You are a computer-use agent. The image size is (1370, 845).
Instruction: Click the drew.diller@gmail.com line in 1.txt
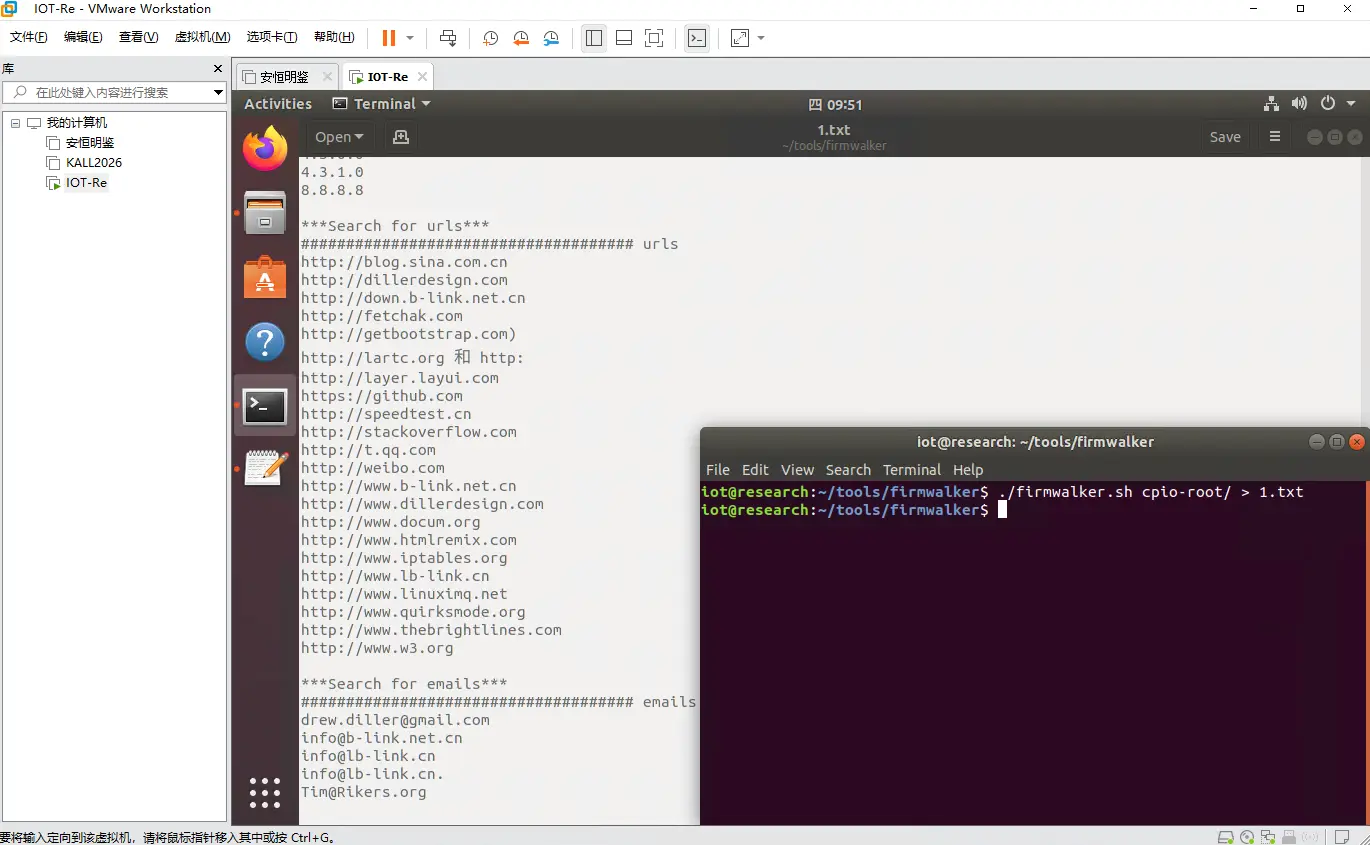395,720
